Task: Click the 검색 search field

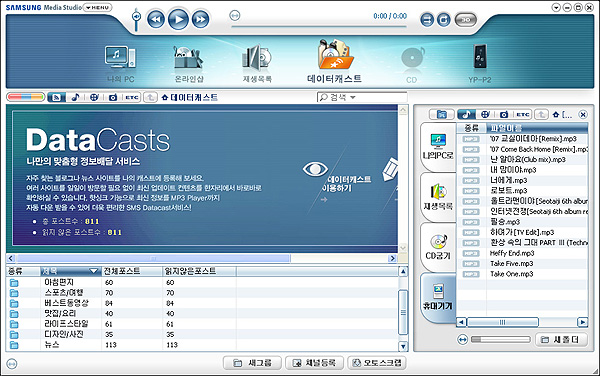Action: click(x=362, y=97)
